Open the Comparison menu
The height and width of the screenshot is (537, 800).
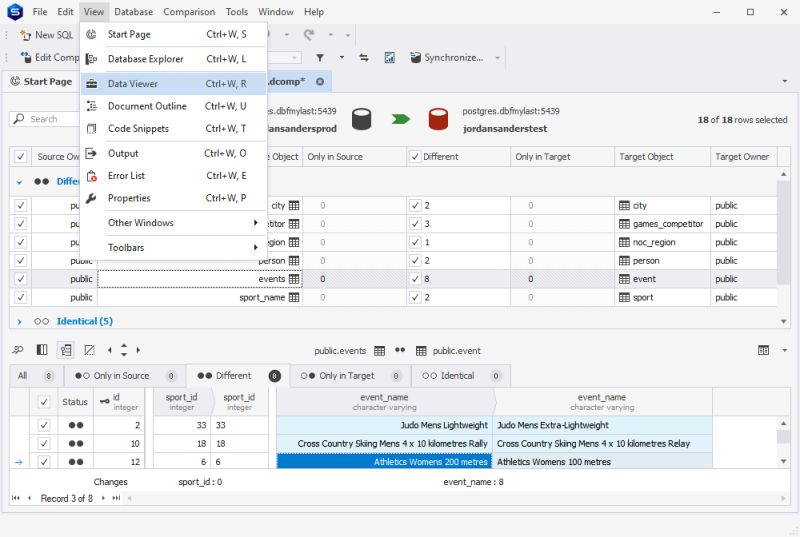189,12
